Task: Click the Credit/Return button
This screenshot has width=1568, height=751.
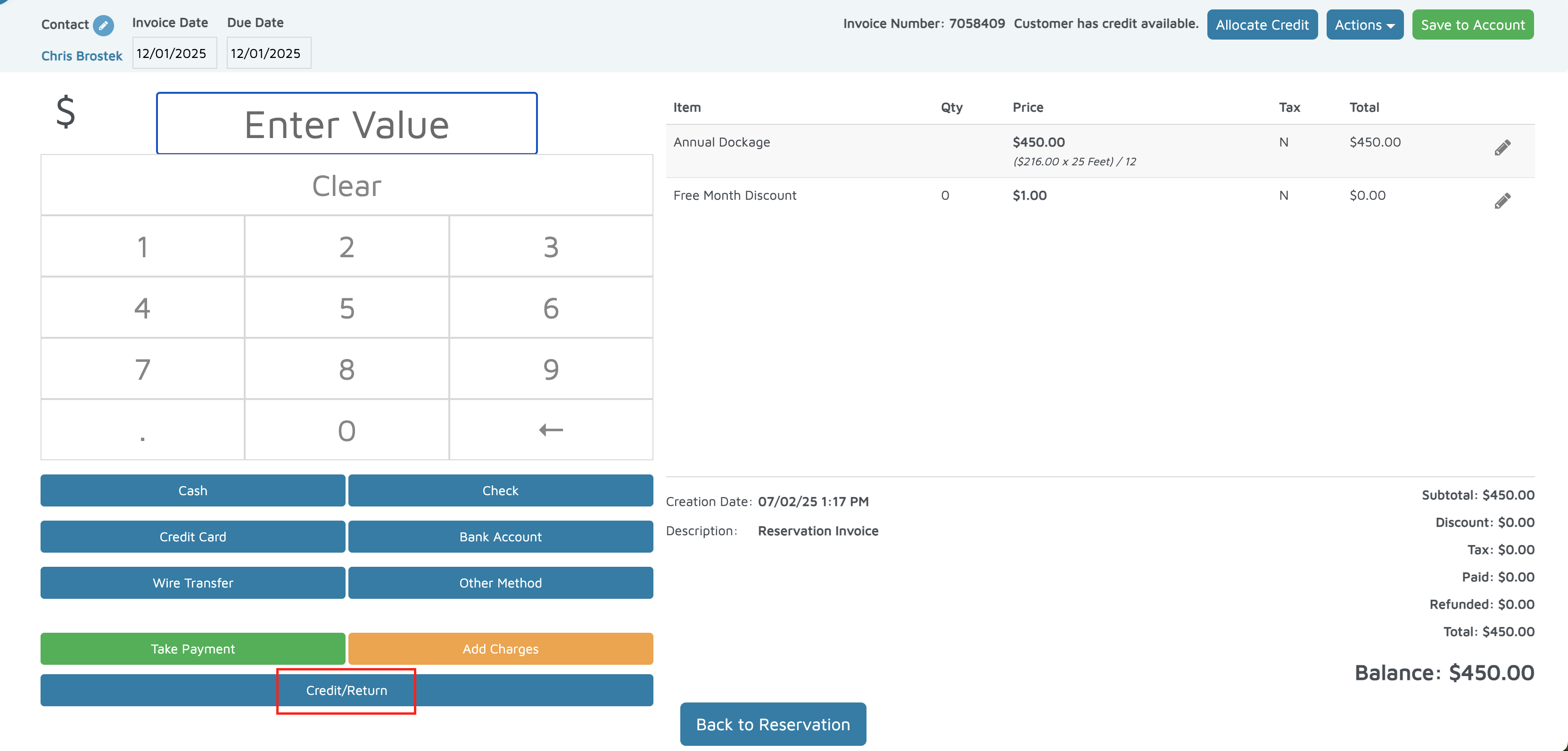Action: tap(347, 690)
